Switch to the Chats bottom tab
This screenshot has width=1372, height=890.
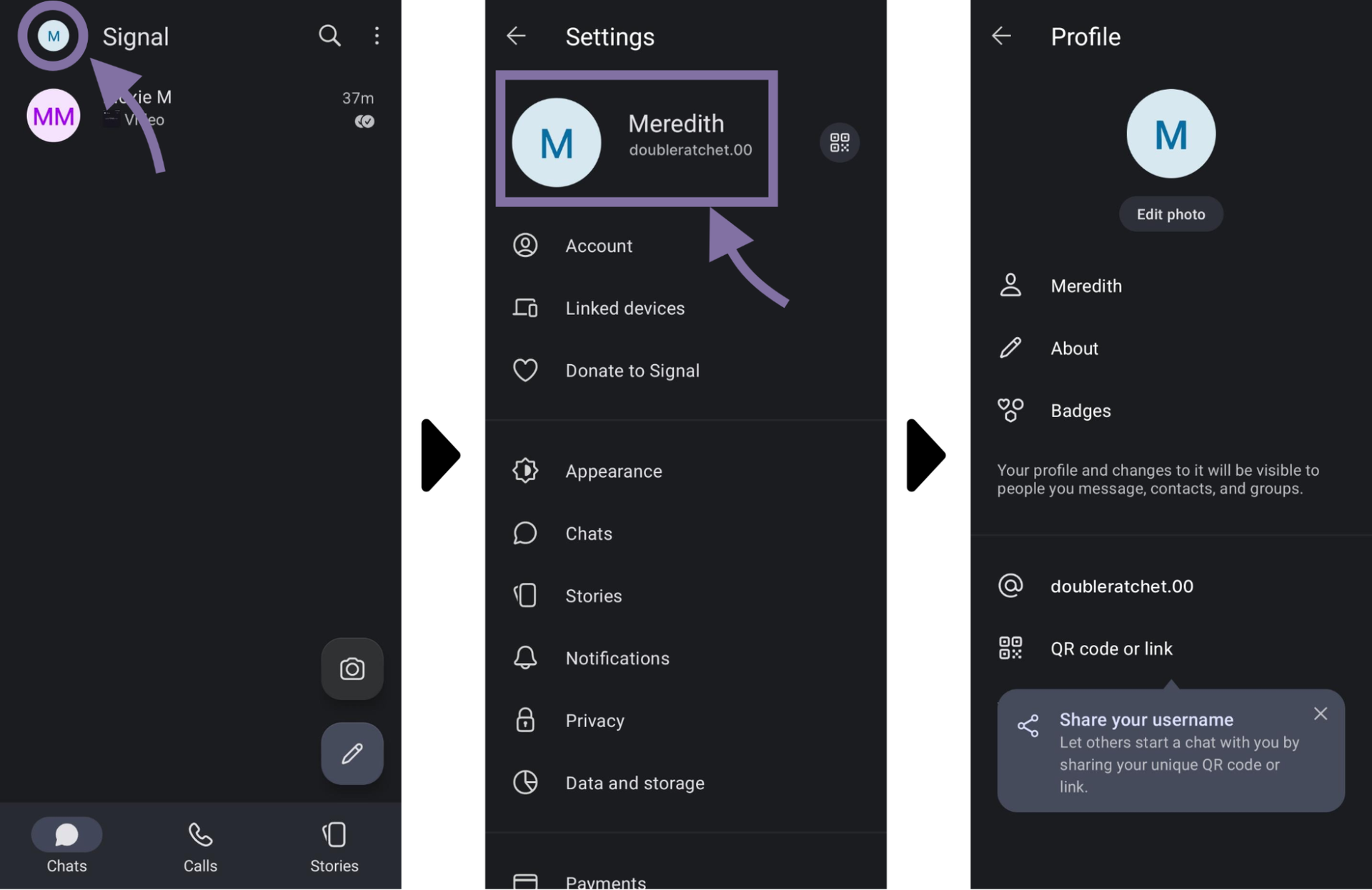pyautogui.click(x=66, y=846)
